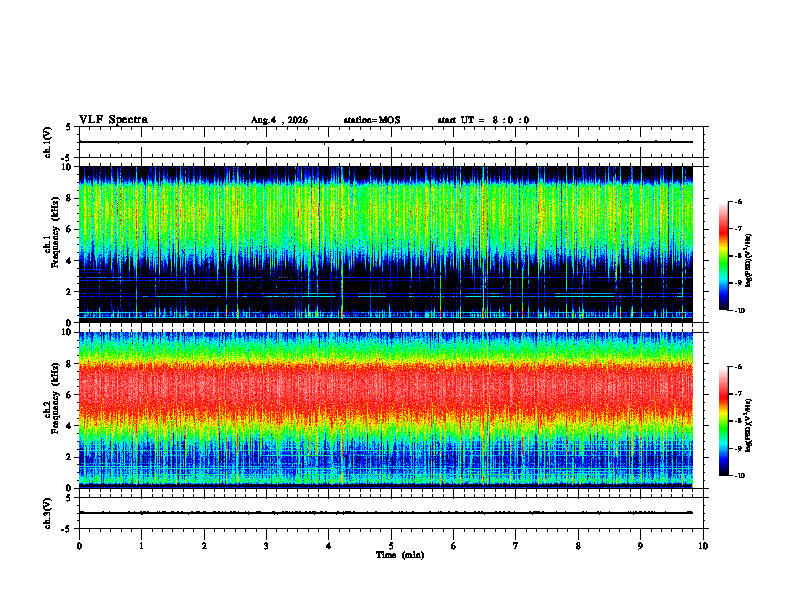Click the "station=MOS" header label
The height and width of the screenshot is (612, 792).
click(372, 120)
